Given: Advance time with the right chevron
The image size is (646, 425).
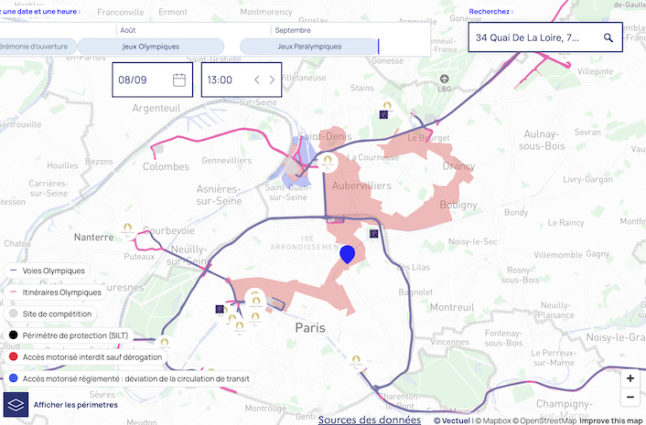Looking at the screenshot, I should click(272, 80).
